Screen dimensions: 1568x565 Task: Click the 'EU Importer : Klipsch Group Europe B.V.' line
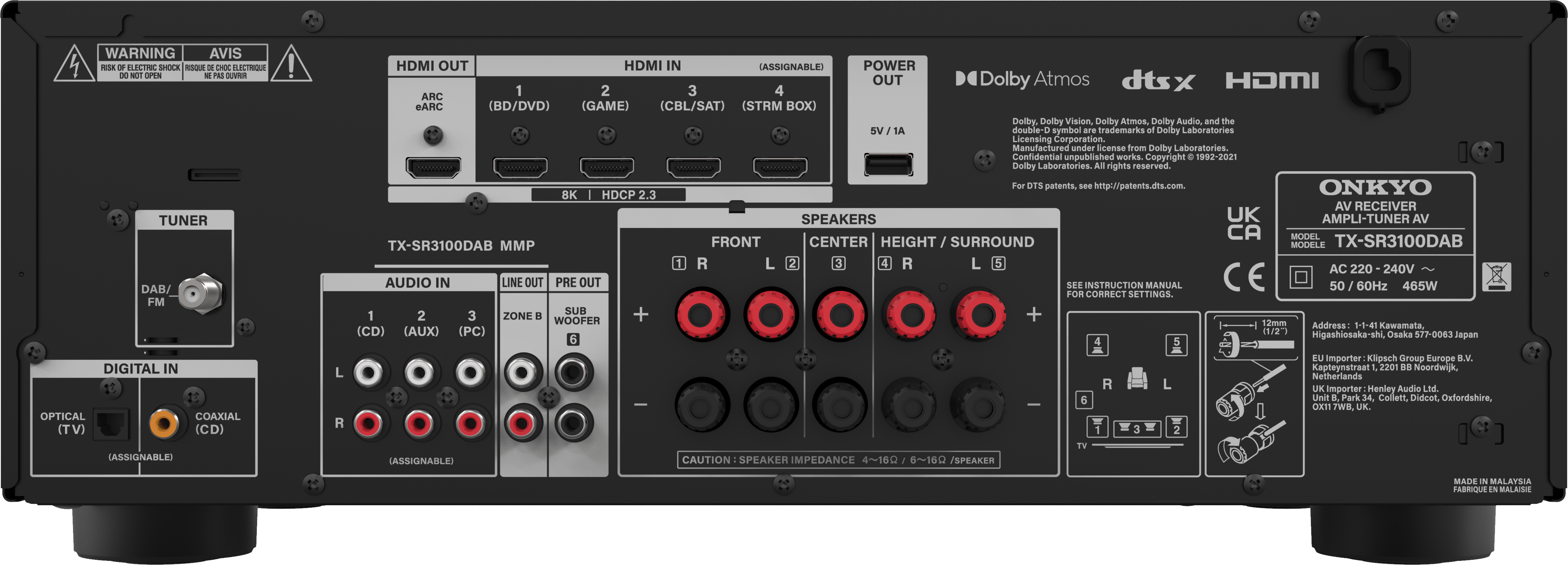[x=1392, y=358]
